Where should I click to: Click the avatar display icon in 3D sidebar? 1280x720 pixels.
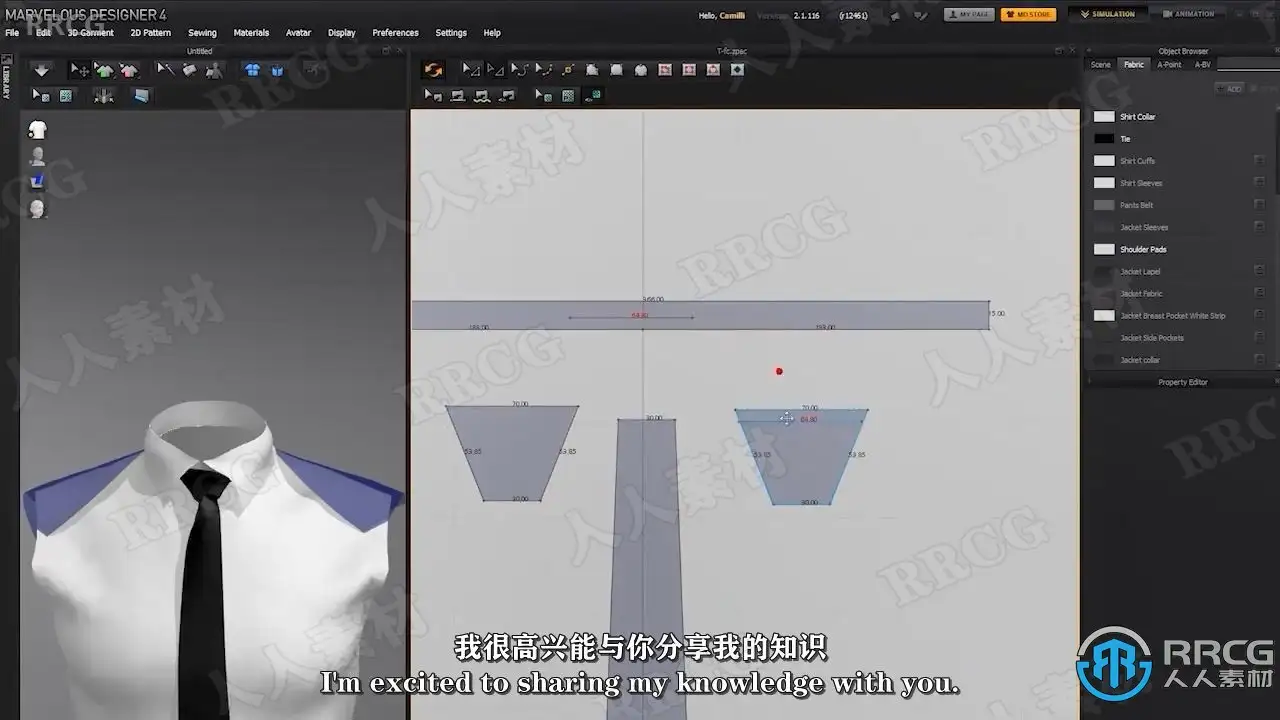[37, 156]
